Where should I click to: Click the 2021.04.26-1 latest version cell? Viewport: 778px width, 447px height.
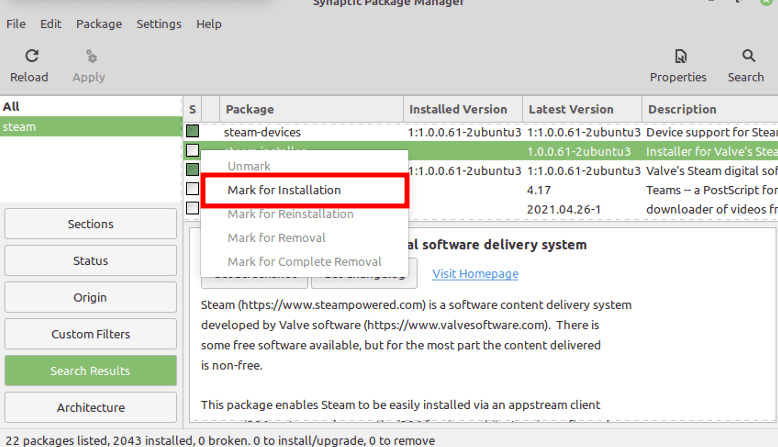tap(564, 209)
